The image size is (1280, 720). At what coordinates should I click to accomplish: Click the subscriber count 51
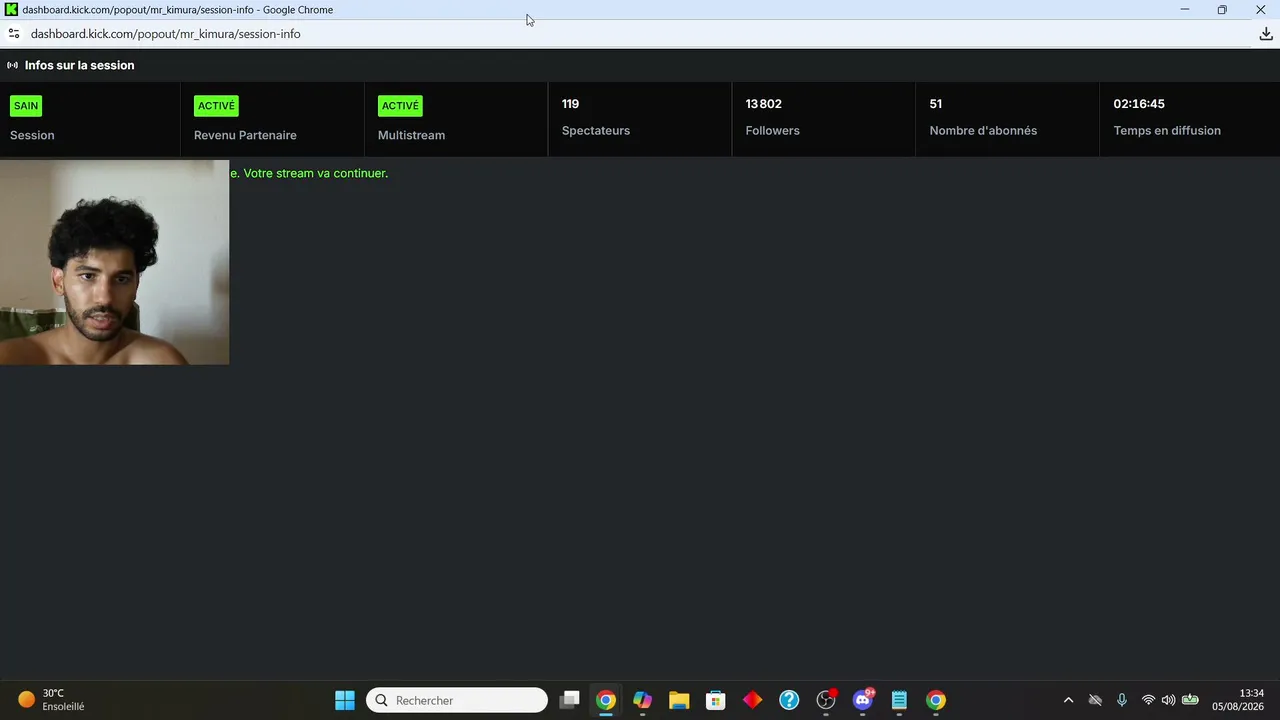(936, 104)
